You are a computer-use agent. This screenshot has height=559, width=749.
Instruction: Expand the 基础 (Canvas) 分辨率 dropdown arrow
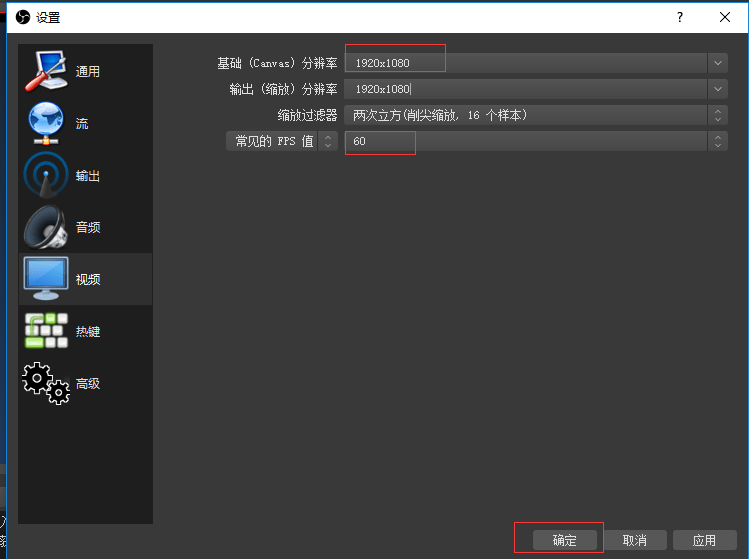pyautogui.click(x=717, y=63)
